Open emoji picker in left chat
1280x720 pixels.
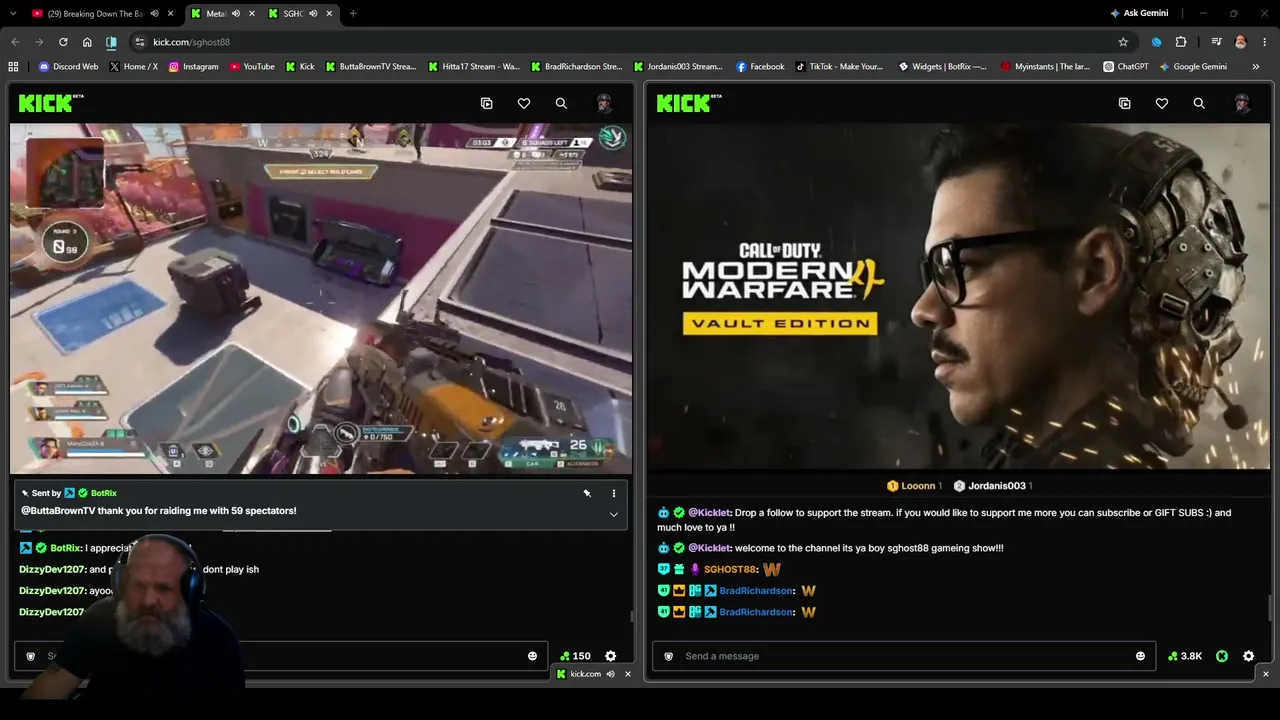532,656
